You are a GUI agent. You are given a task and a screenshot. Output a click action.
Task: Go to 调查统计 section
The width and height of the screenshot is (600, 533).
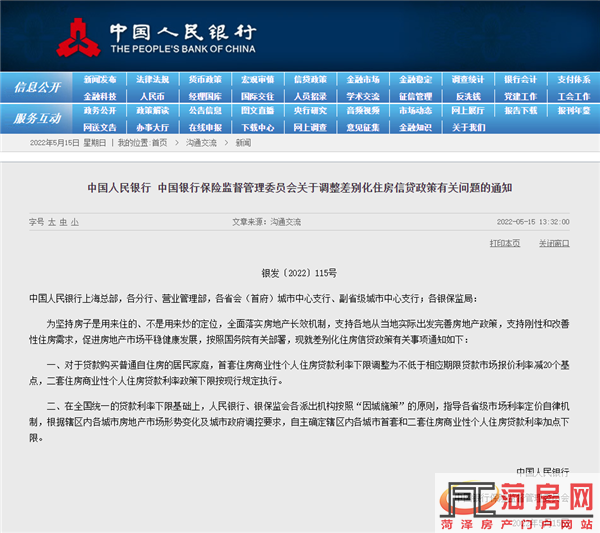point(468,80)
